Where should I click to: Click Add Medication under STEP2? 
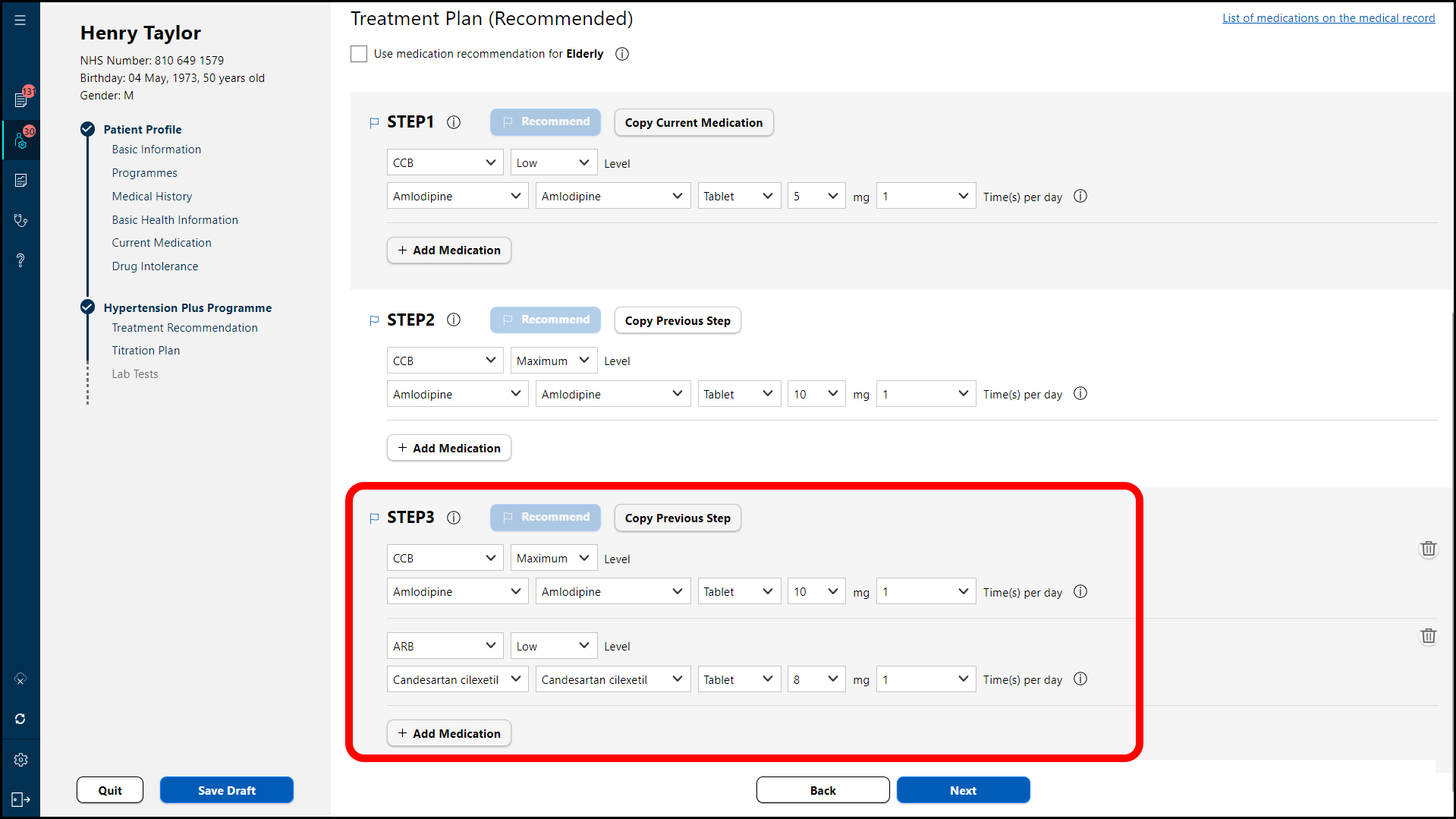(x=449, y=448)
